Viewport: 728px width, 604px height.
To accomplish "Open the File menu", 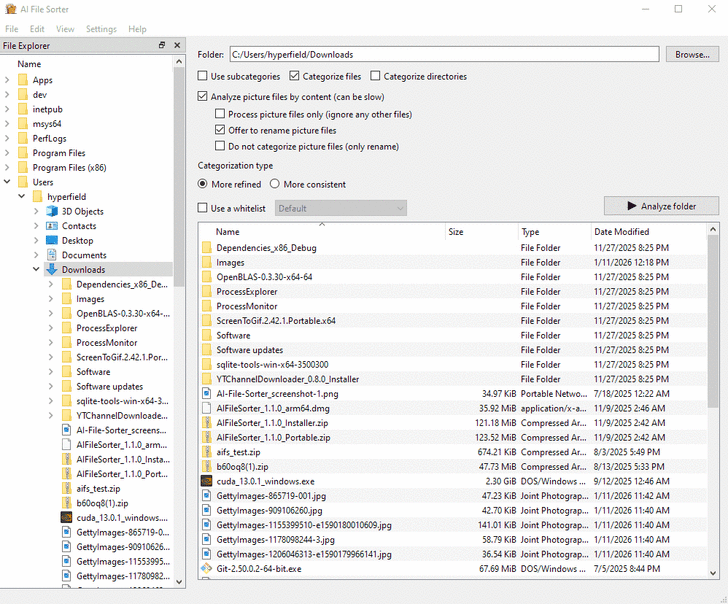I will (x=12, y=29).
